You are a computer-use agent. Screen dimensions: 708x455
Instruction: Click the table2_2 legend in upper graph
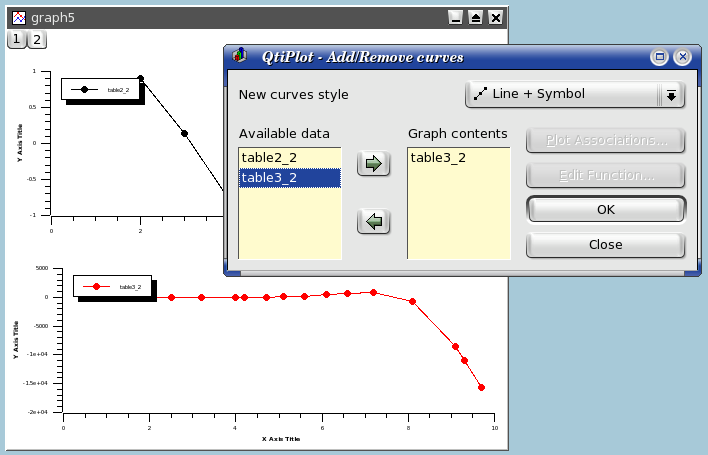click(103, 90)
